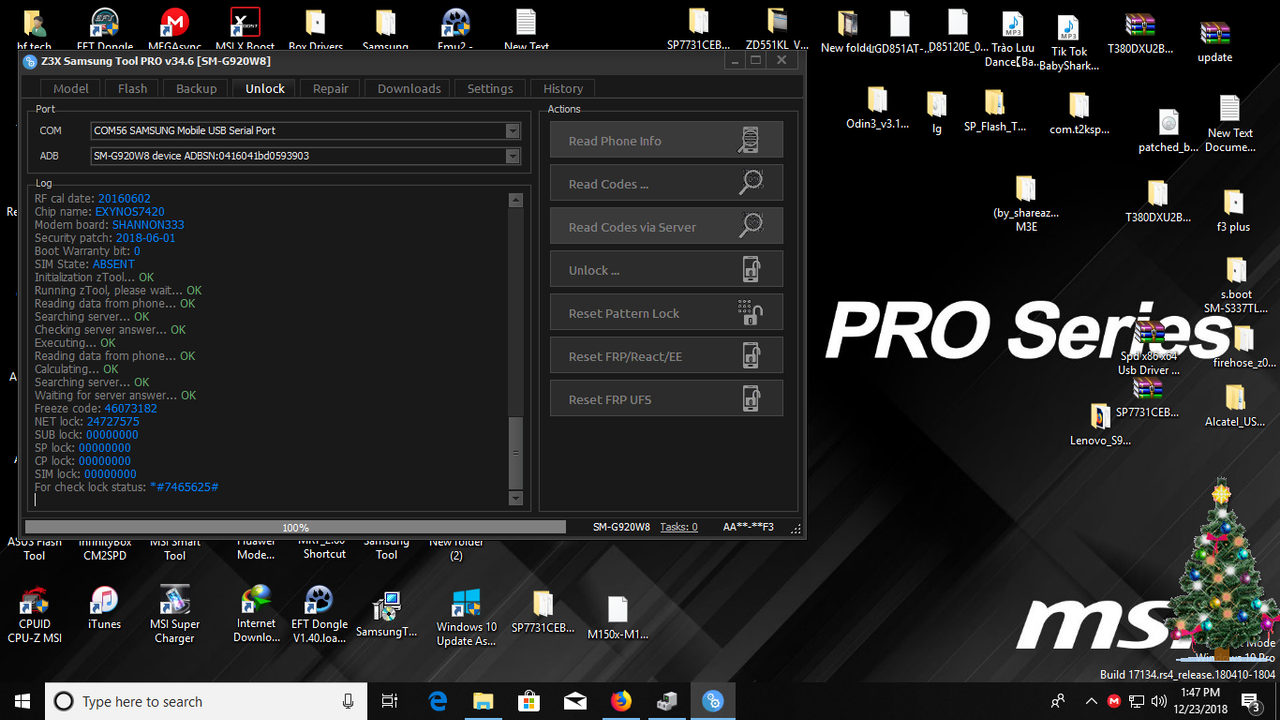Open Internet Download Manager desktop icon
Viewport: 1280px width, 720px height.
(x=257, y=615)
